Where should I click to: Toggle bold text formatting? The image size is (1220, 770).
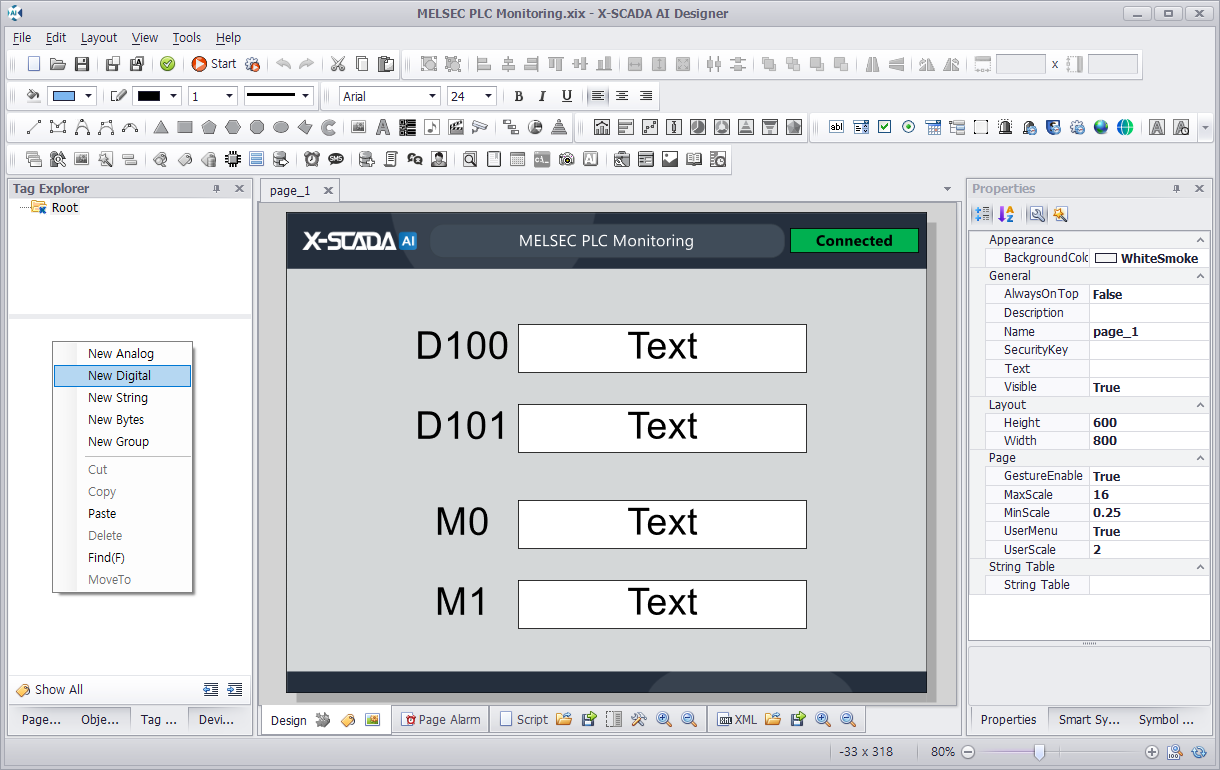coord(518,96)
